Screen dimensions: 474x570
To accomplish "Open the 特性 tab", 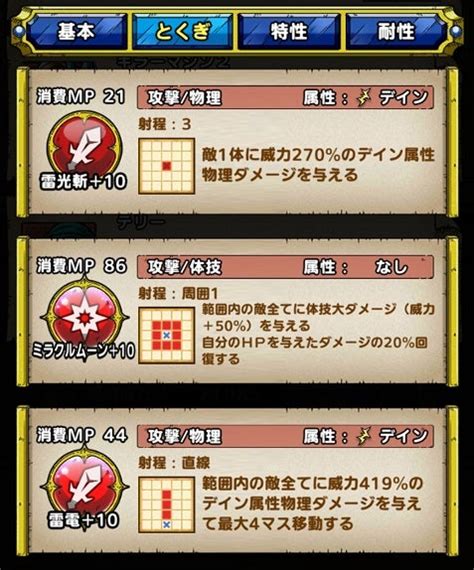I will point(289,32).
